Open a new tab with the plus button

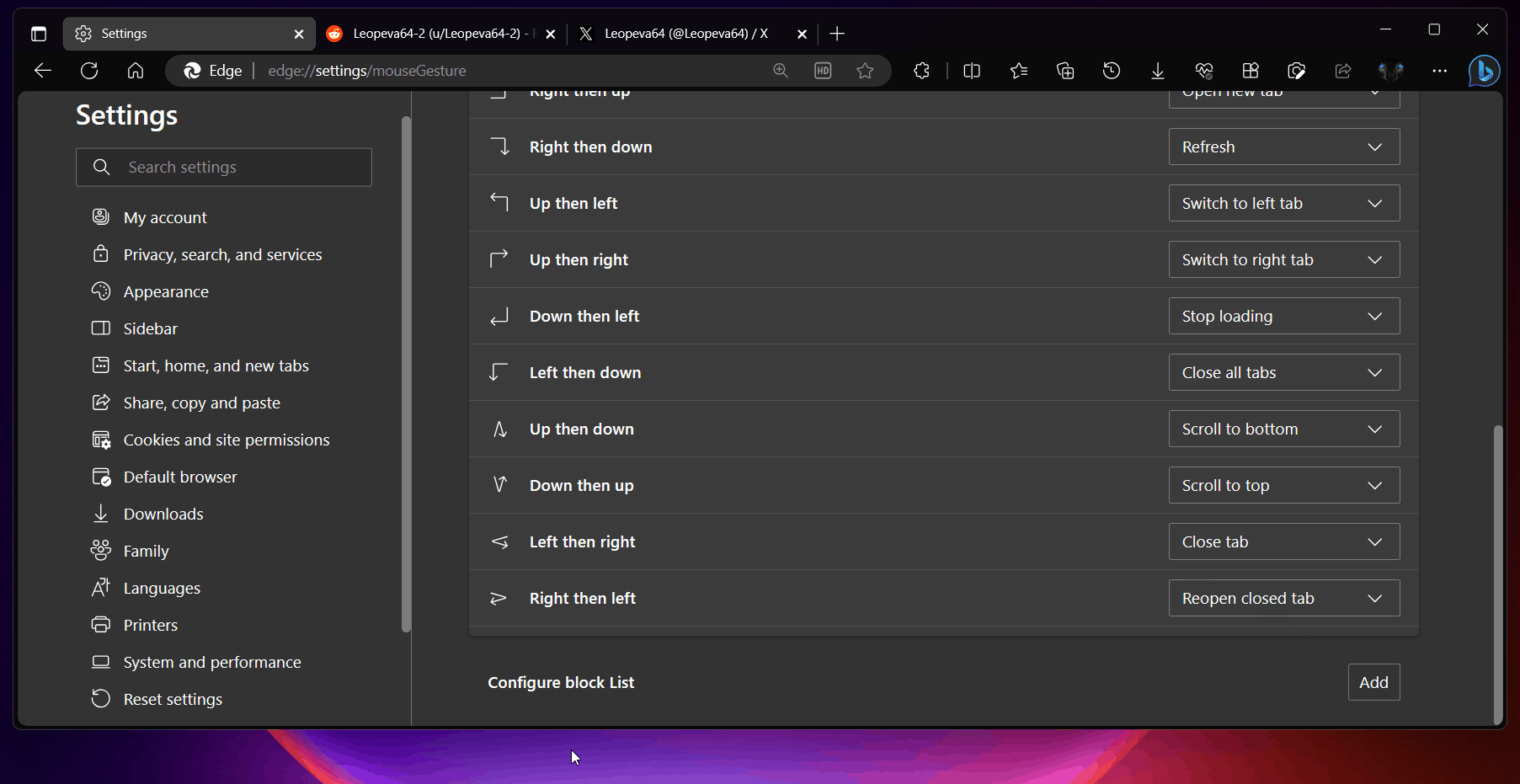[837, 34]
